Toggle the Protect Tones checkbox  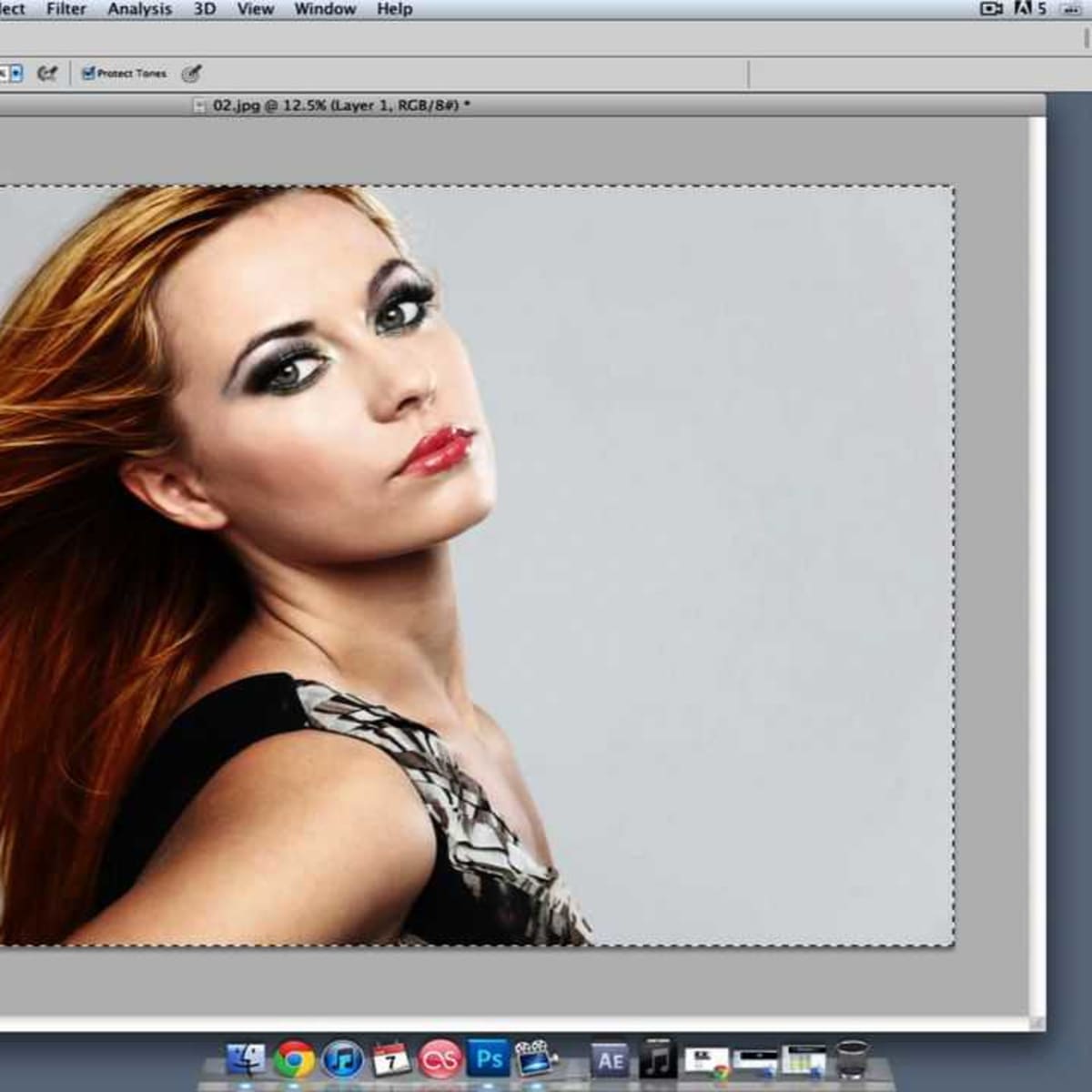(x=88, y=73)
